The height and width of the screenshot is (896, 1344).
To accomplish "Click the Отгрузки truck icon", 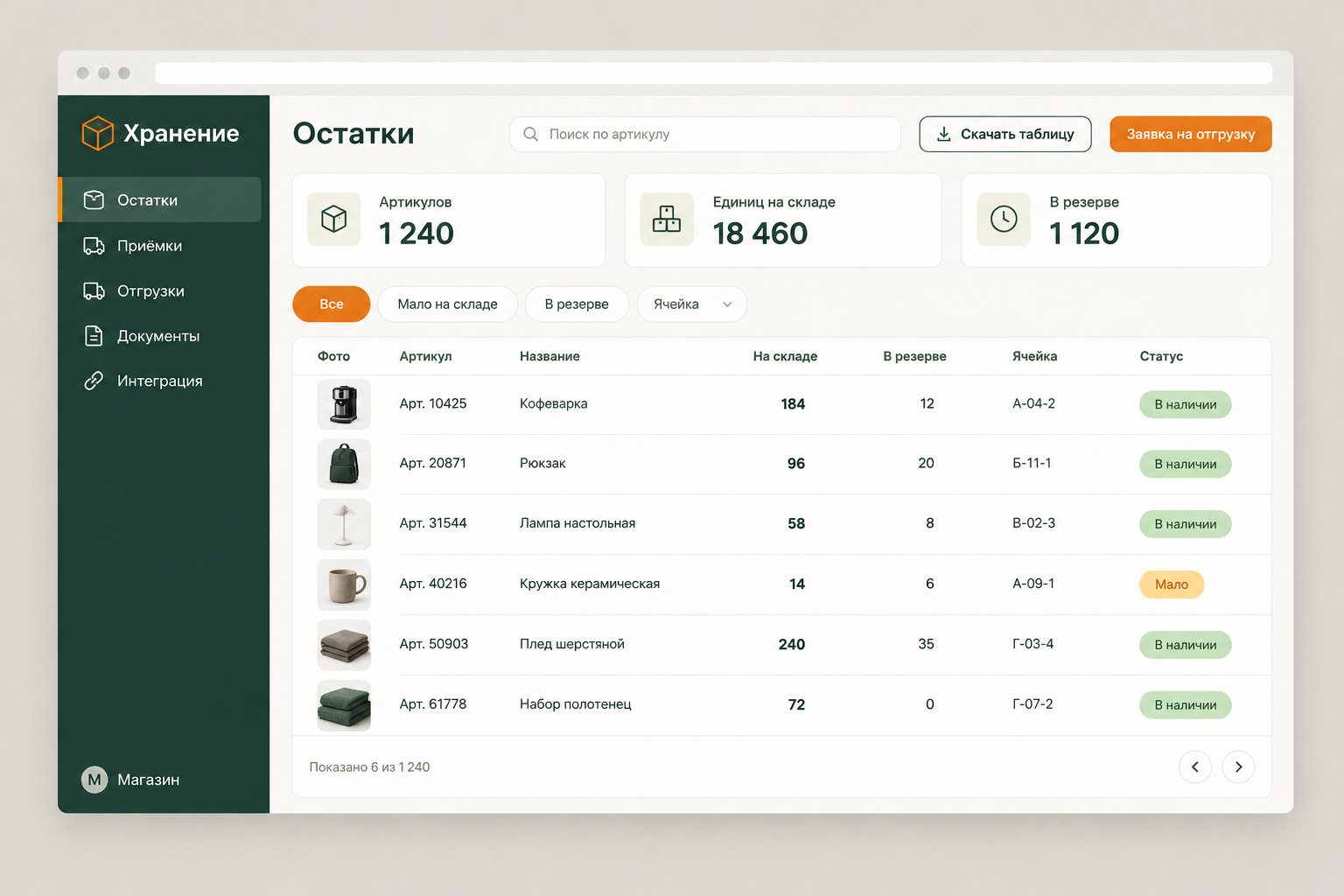I will point(94,291).
